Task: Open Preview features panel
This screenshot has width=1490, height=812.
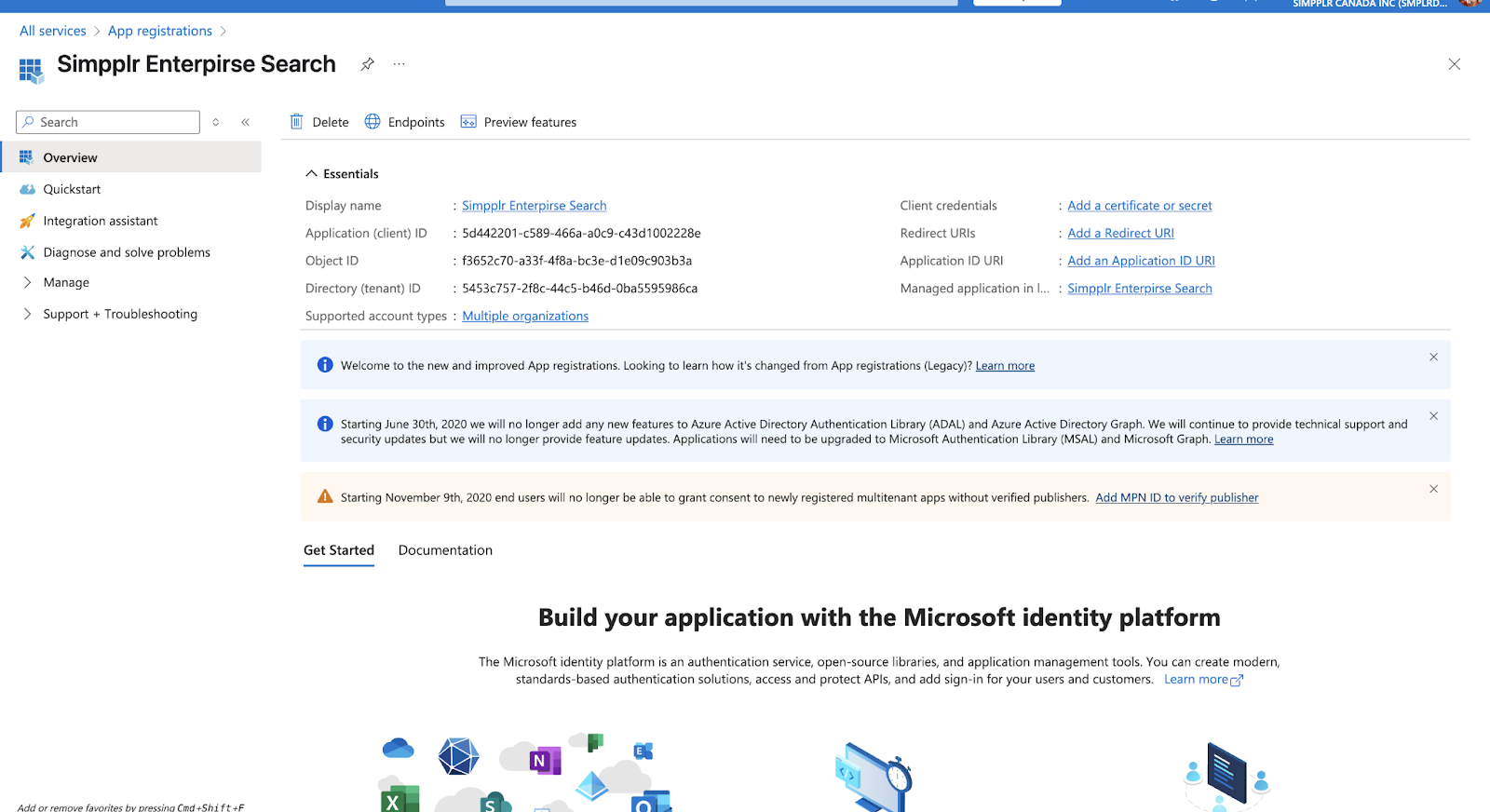Action: pyautogui.click(x=519, y=122)
